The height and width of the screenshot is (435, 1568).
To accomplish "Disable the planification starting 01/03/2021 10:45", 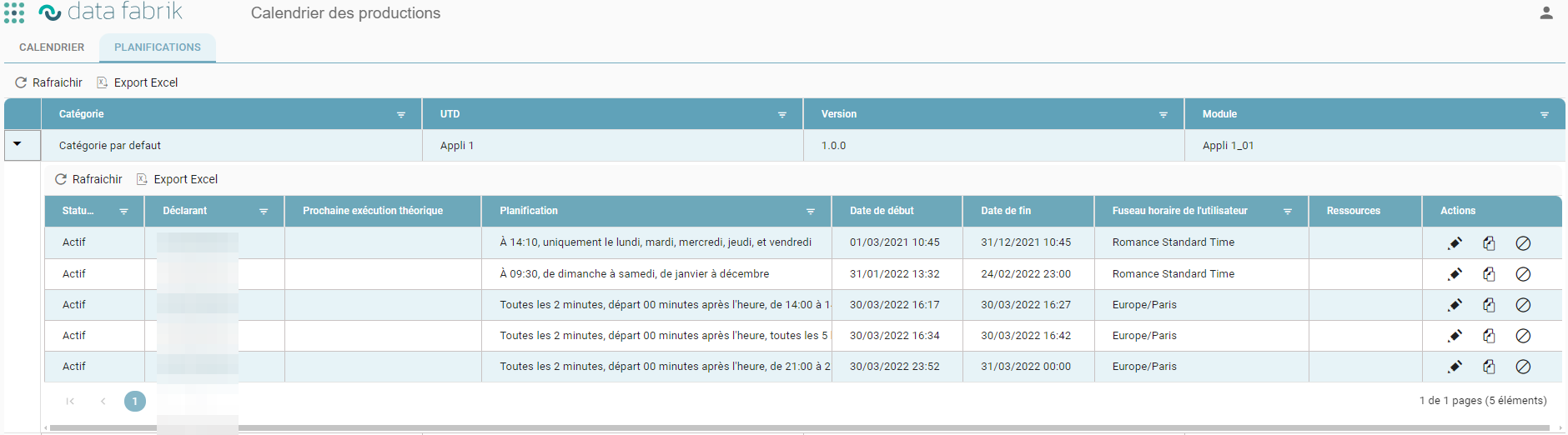I will pyautogui.click(x=1523, y=243).
